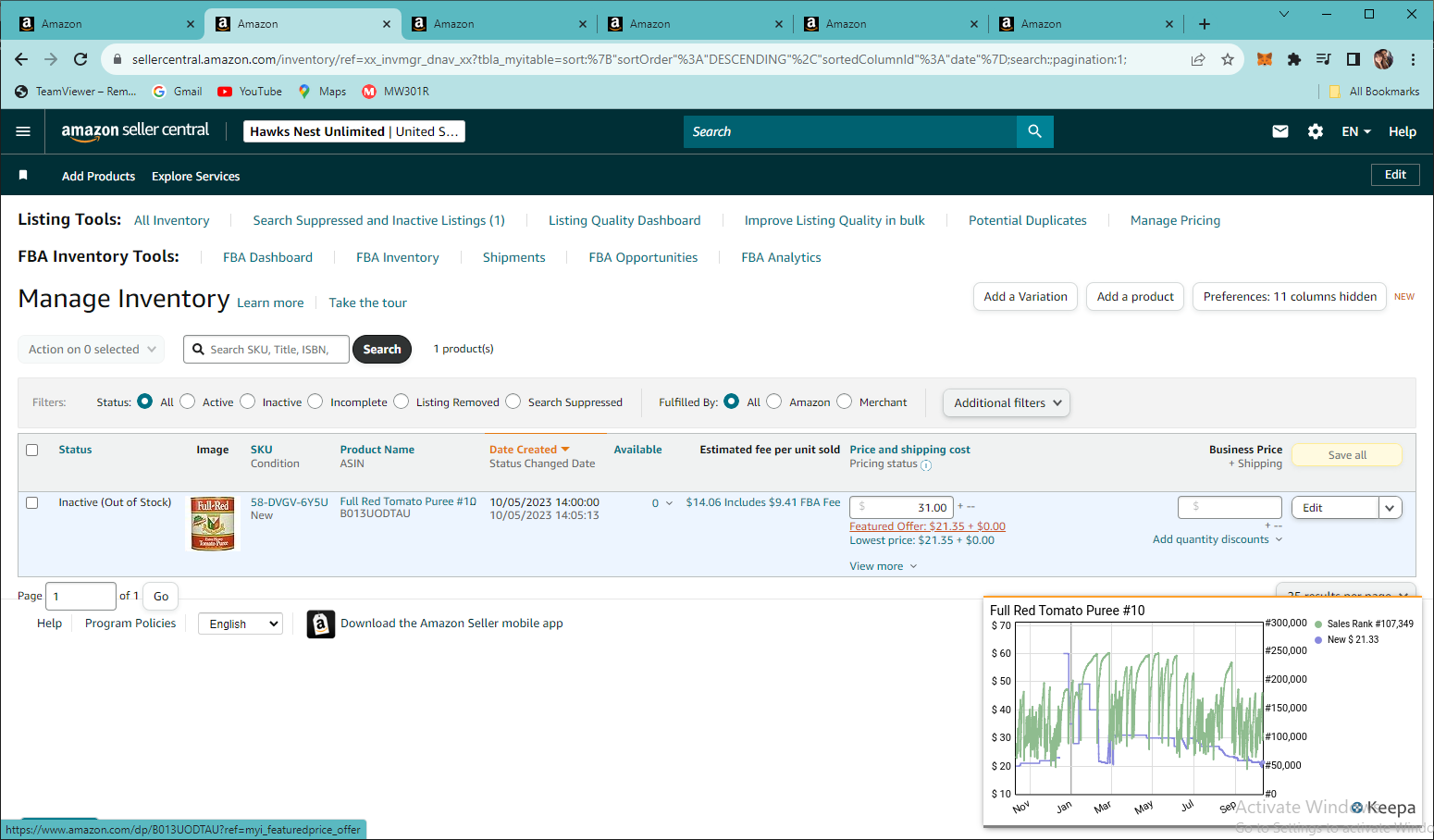Image resolution: width=1434 pixels, height=840 pixels.
Task: Click the Add a product button
Action: (x=1135, y=296)
